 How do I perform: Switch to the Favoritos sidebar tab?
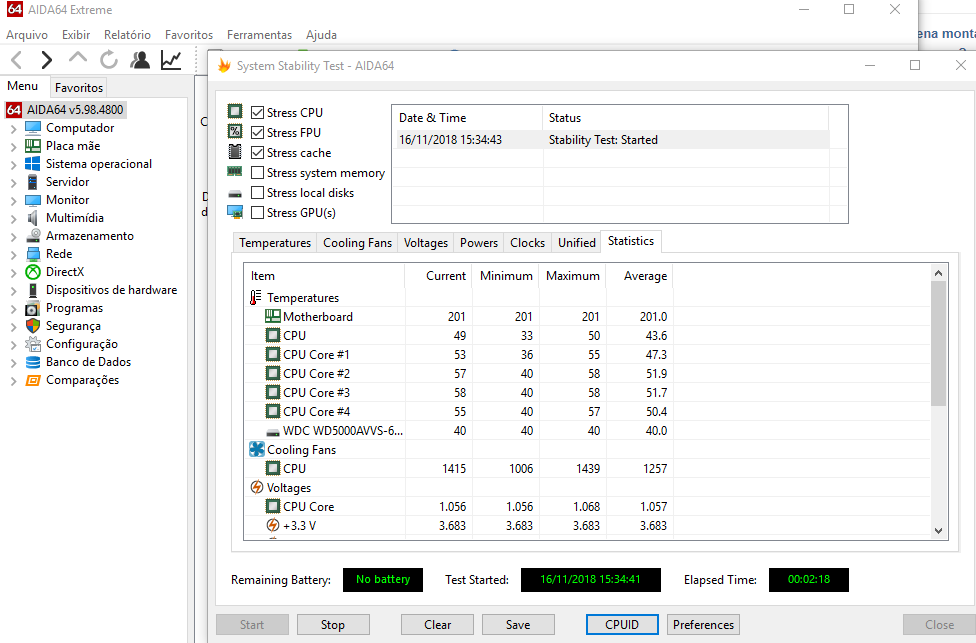[78, 88]
